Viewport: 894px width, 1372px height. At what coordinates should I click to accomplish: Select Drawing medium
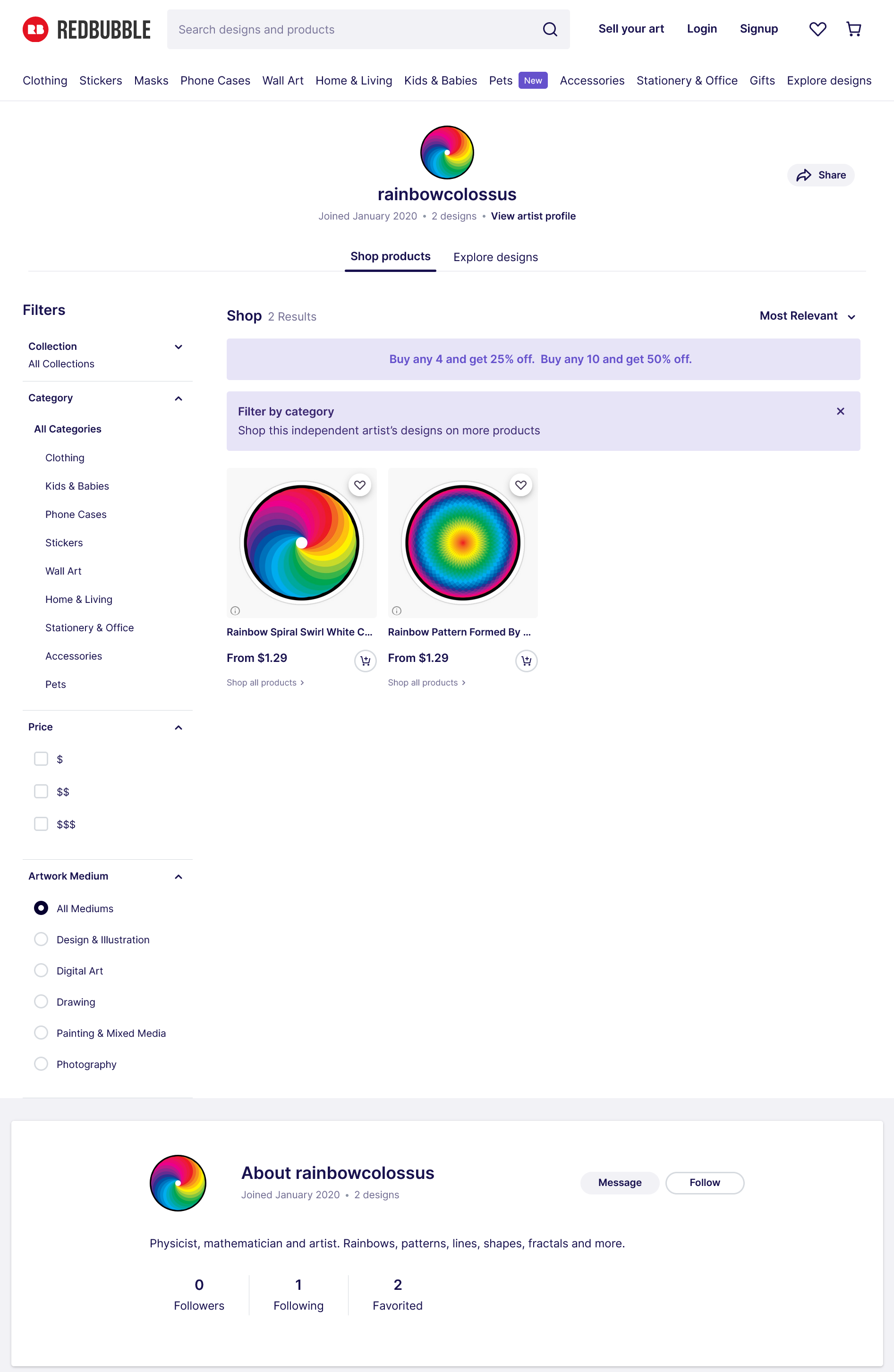(41, 1001)
